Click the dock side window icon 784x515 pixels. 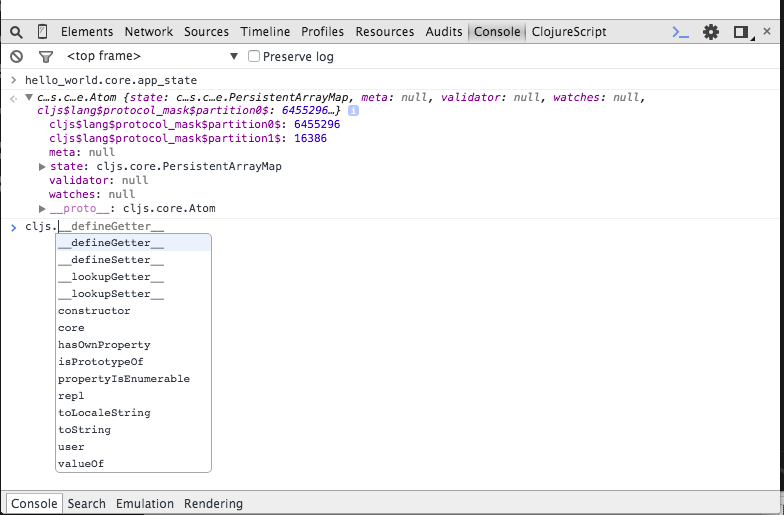tap(742, 32)
